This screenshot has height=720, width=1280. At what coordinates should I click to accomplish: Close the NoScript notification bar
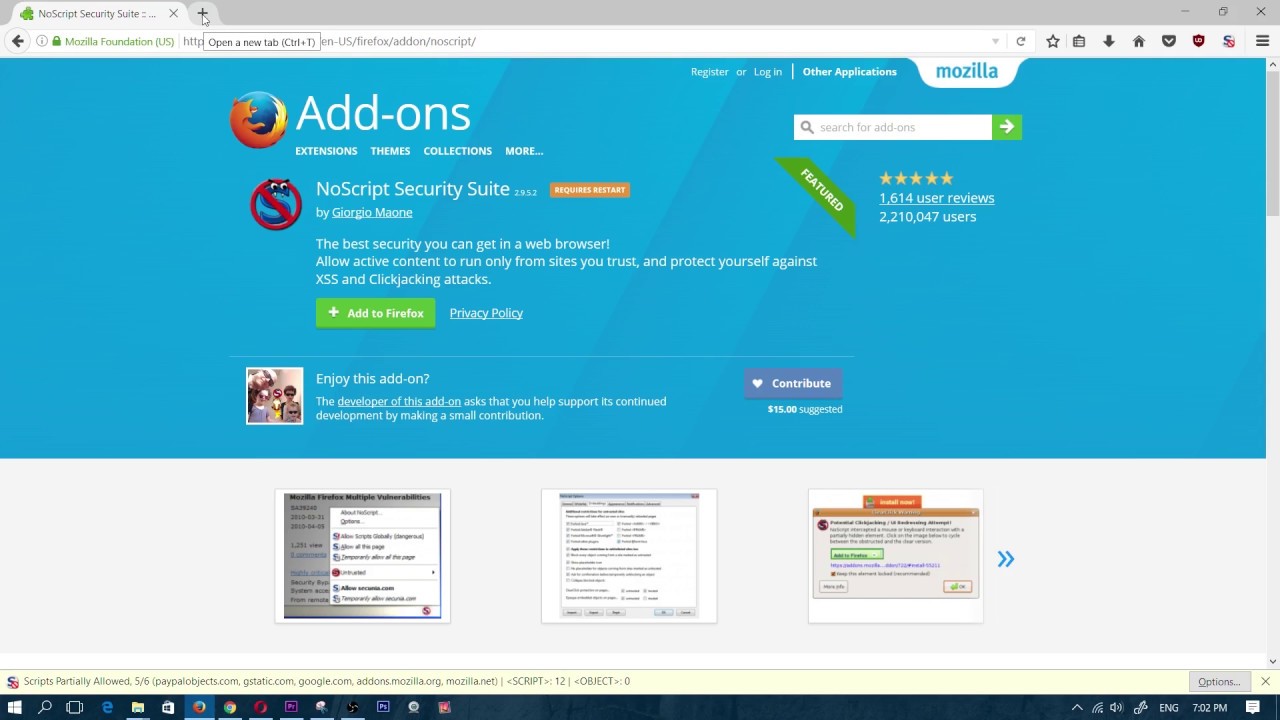point(1265,682)
